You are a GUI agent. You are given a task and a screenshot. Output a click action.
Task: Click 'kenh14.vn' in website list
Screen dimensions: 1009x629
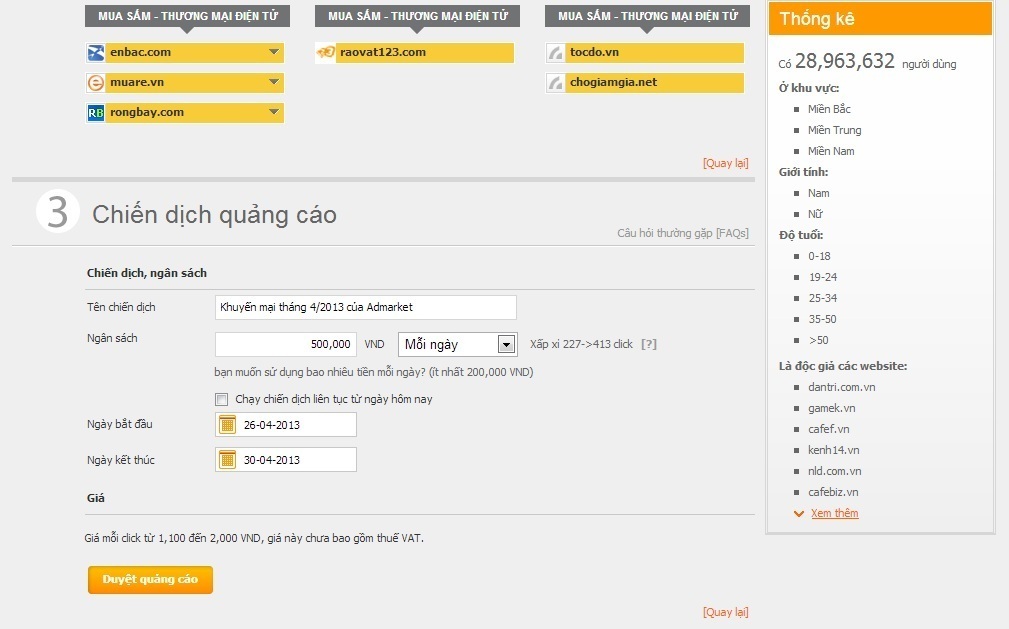click(833, 450)
